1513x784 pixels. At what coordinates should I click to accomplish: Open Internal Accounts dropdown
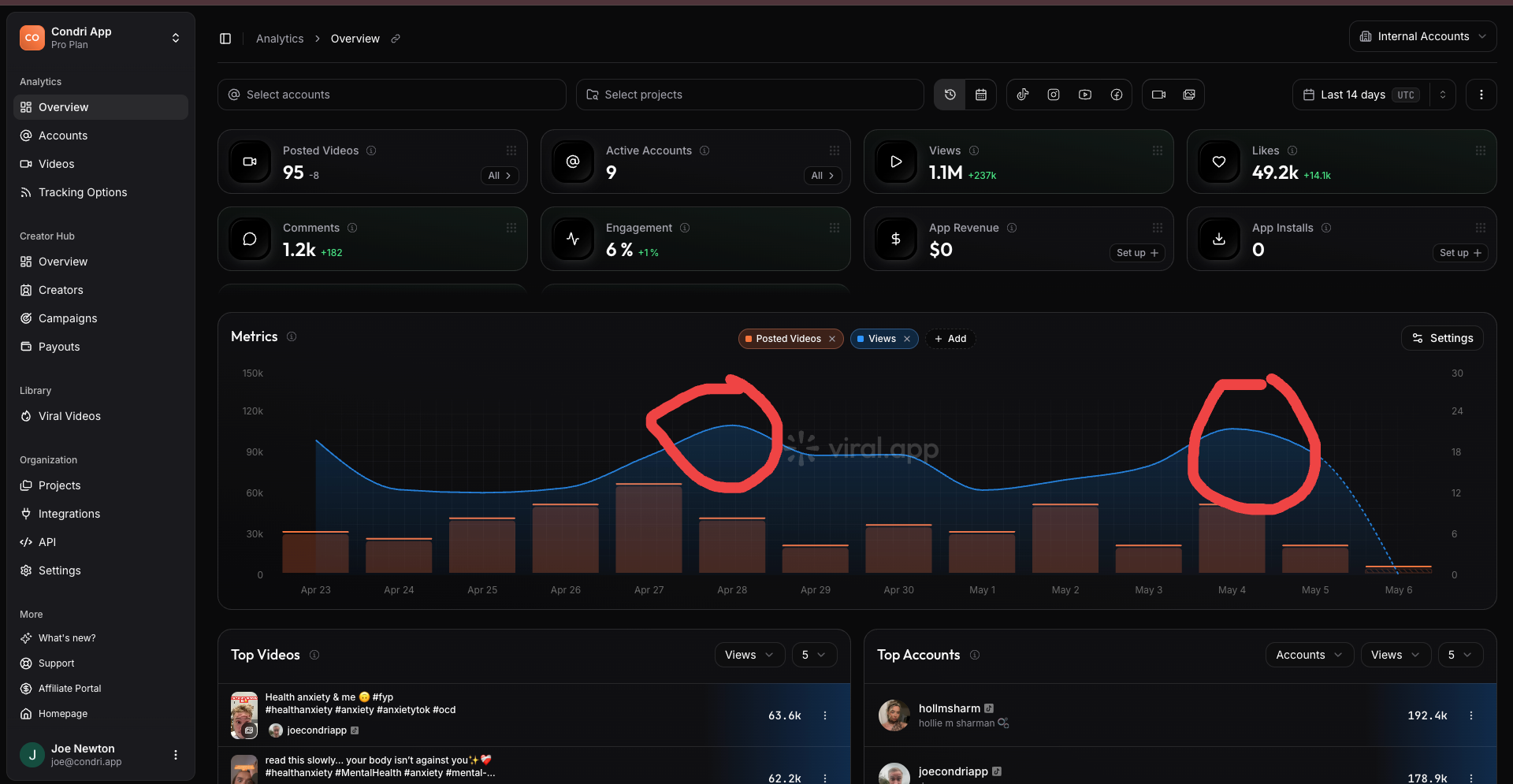pyautogui.click(x=1423, y=36)
